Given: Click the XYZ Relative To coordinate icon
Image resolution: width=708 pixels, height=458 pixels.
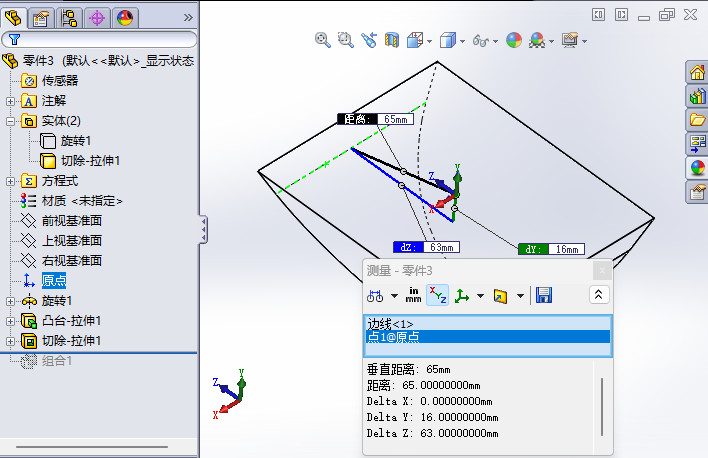Looking at the screenshot, I should [462, 296].
